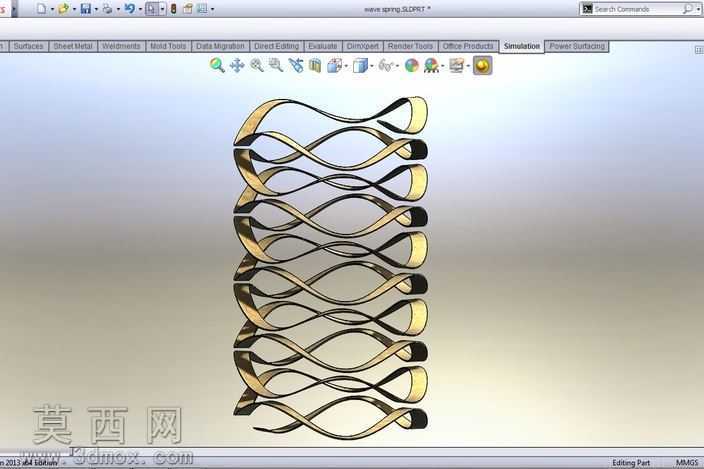Open the Office Products tab
The image size is (704, 469).
[468, 46]
